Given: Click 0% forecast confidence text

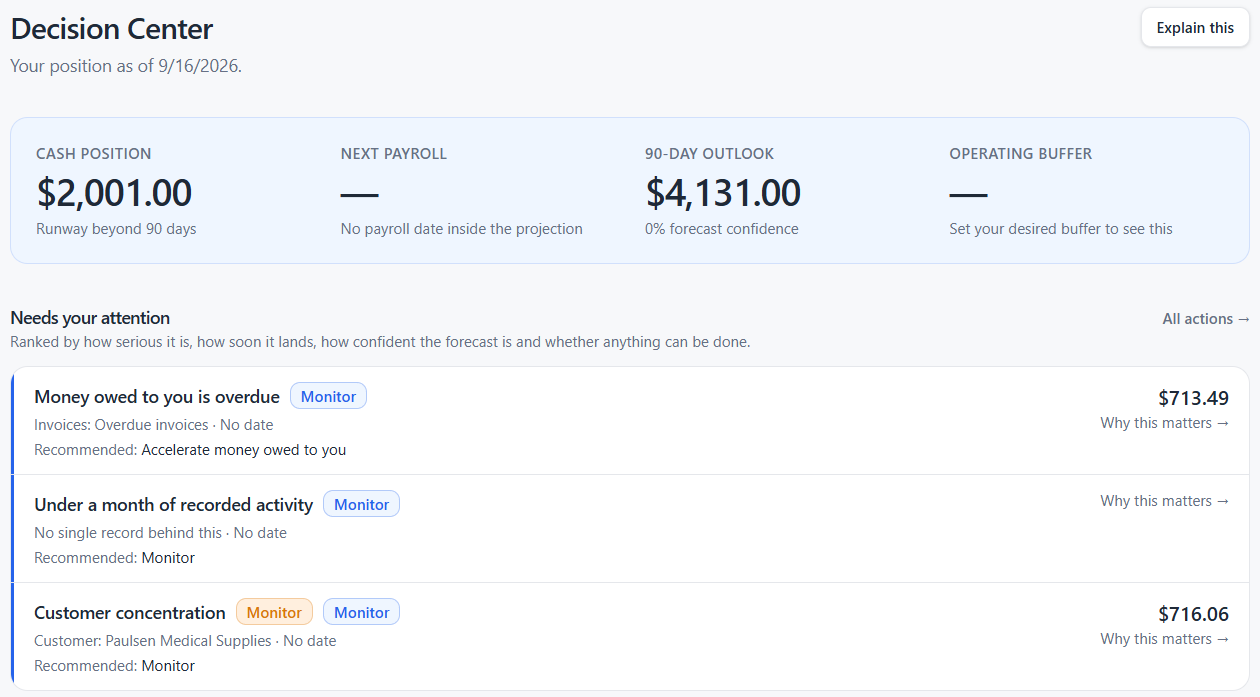Looking at the screenshot, I should (x=722, y=229).
